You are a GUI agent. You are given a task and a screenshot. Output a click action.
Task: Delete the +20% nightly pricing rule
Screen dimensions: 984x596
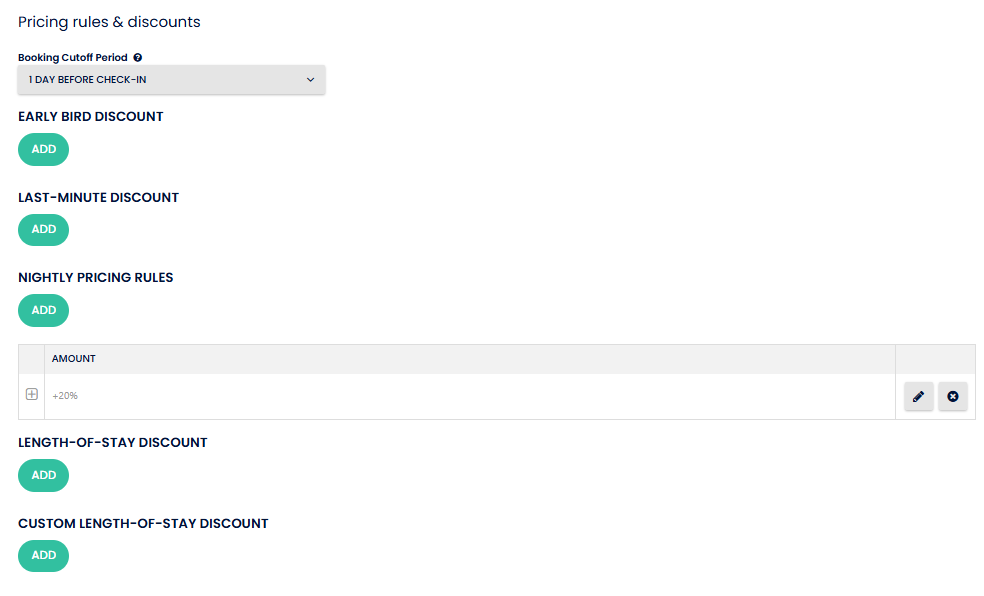click(952, 397)
